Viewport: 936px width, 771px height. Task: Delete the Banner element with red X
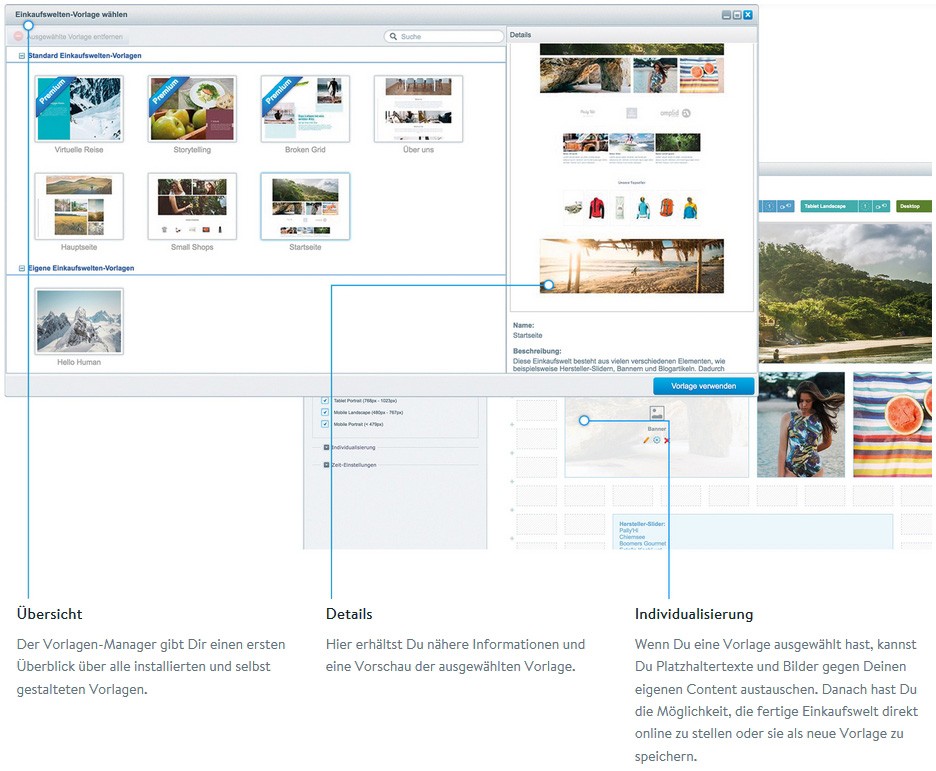click(667, 440)
